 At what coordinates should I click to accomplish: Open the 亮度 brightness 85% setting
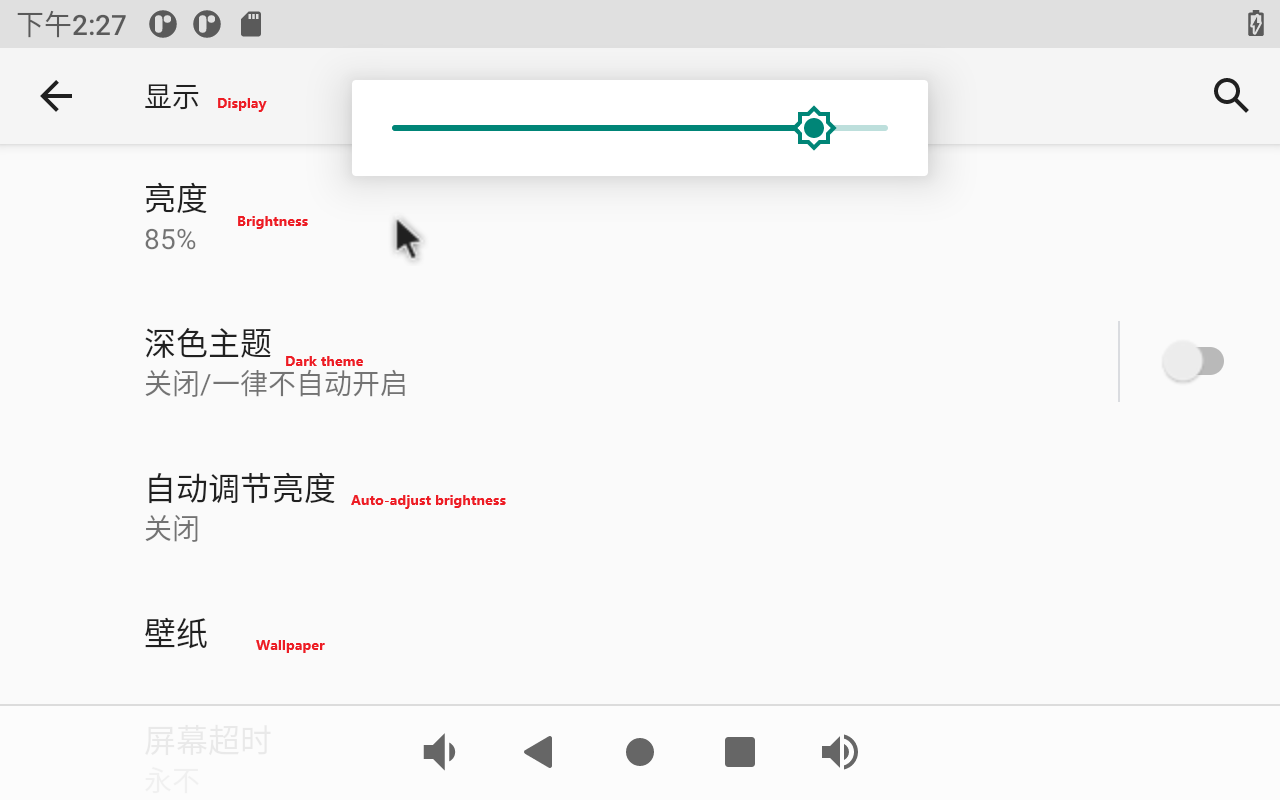pos(176,217)
